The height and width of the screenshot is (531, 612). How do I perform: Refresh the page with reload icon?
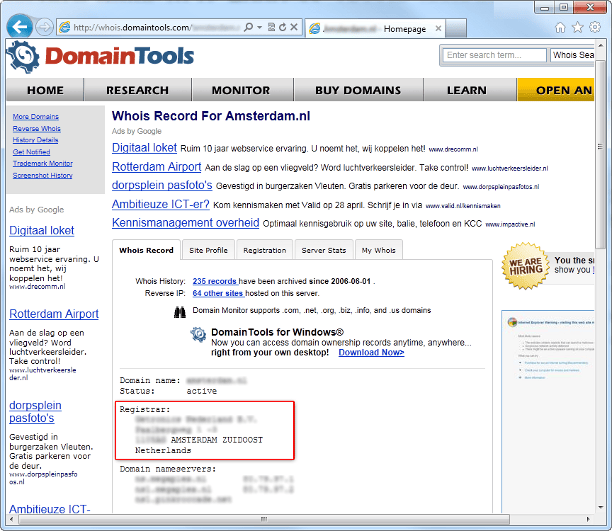[x=283, y=27]
